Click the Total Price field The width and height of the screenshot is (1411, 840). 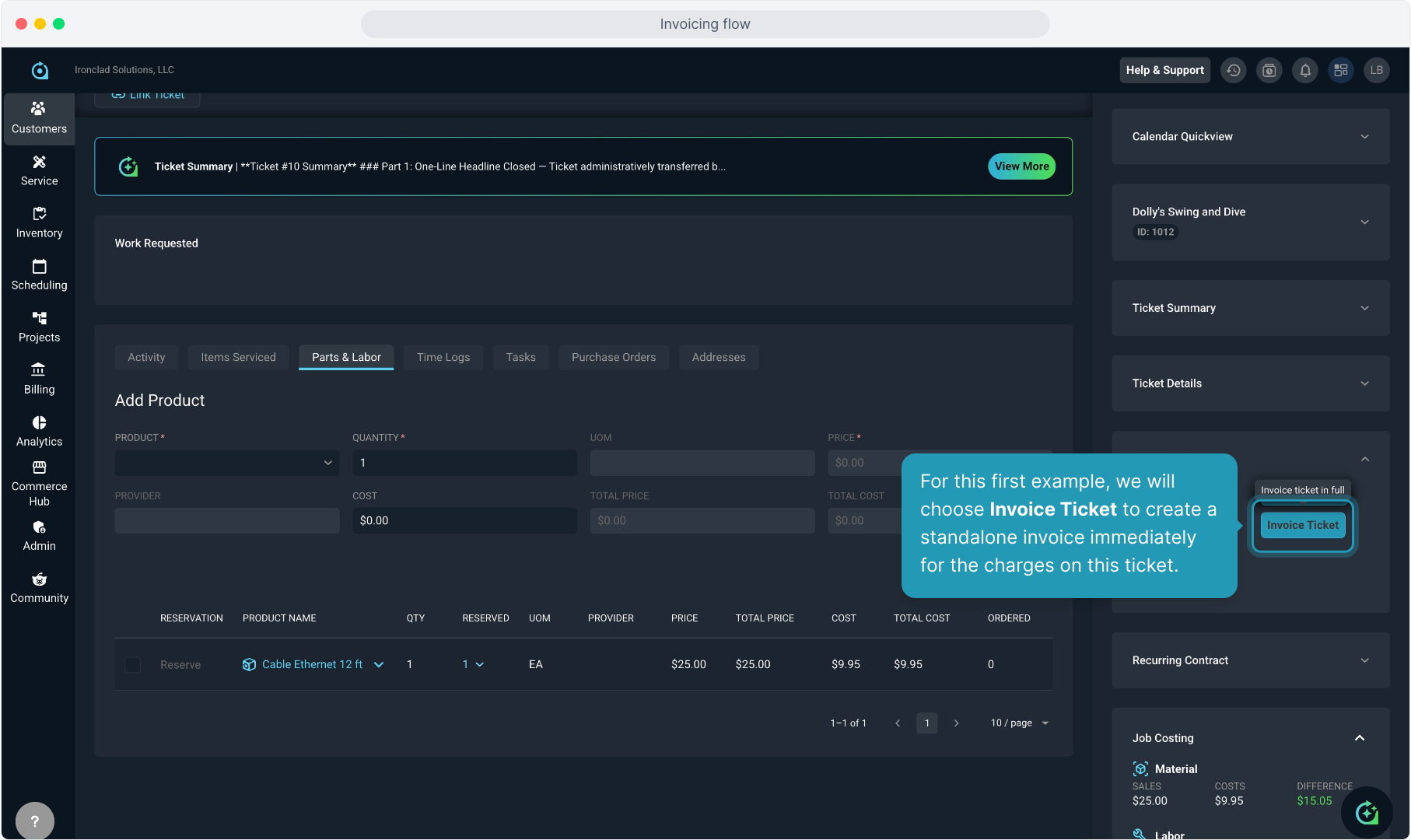pyautogui.click(x=702, y=520)
